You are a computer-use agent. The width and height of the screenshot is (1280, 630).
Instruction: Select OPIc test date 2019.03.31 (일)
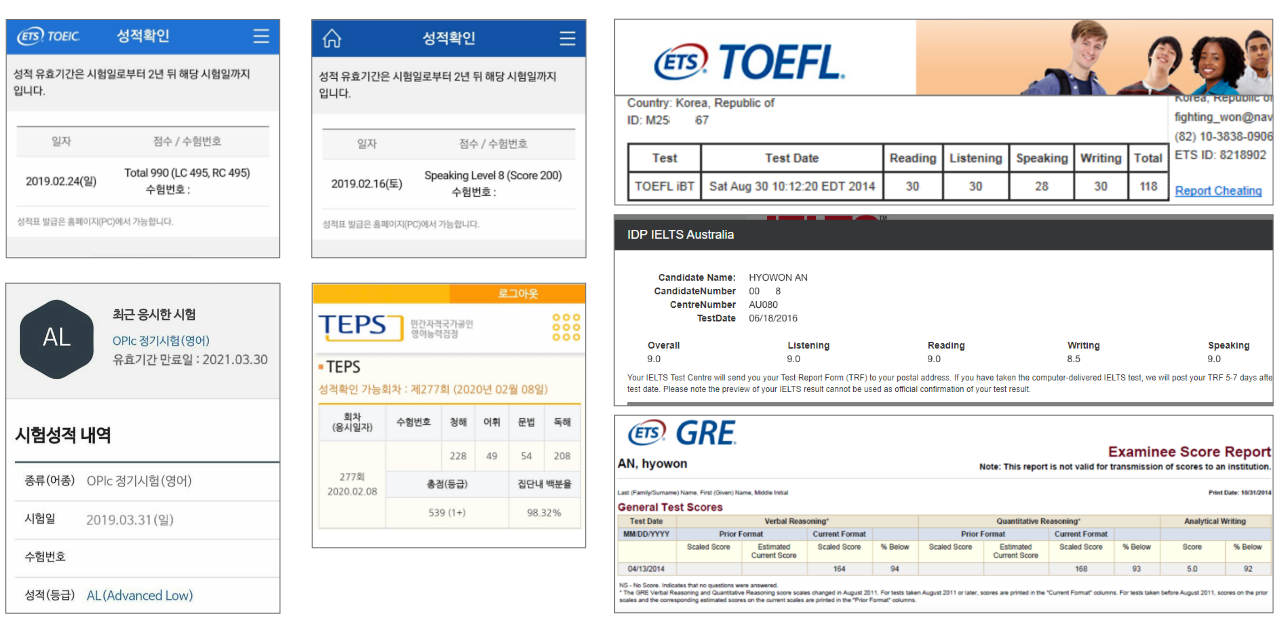pyautogui.click(x=130, y=519)
